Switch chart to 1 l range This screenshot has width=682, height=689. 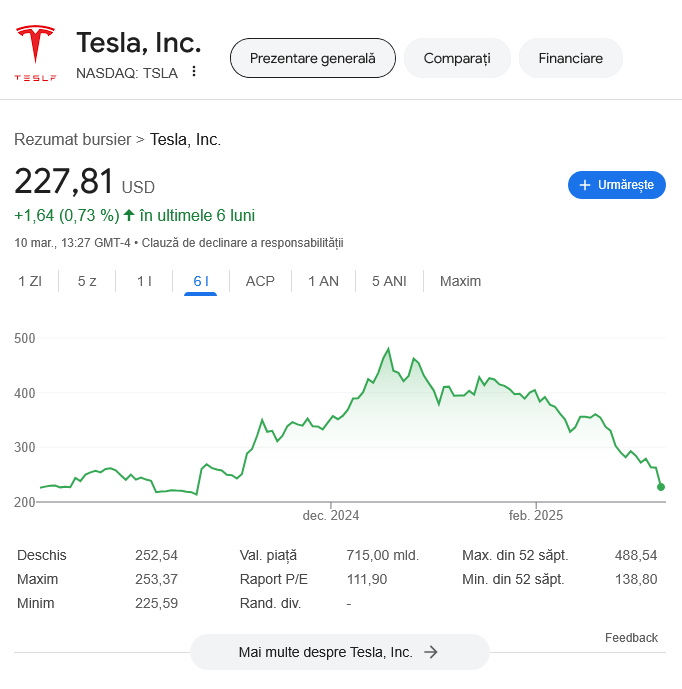click(144, 281)
